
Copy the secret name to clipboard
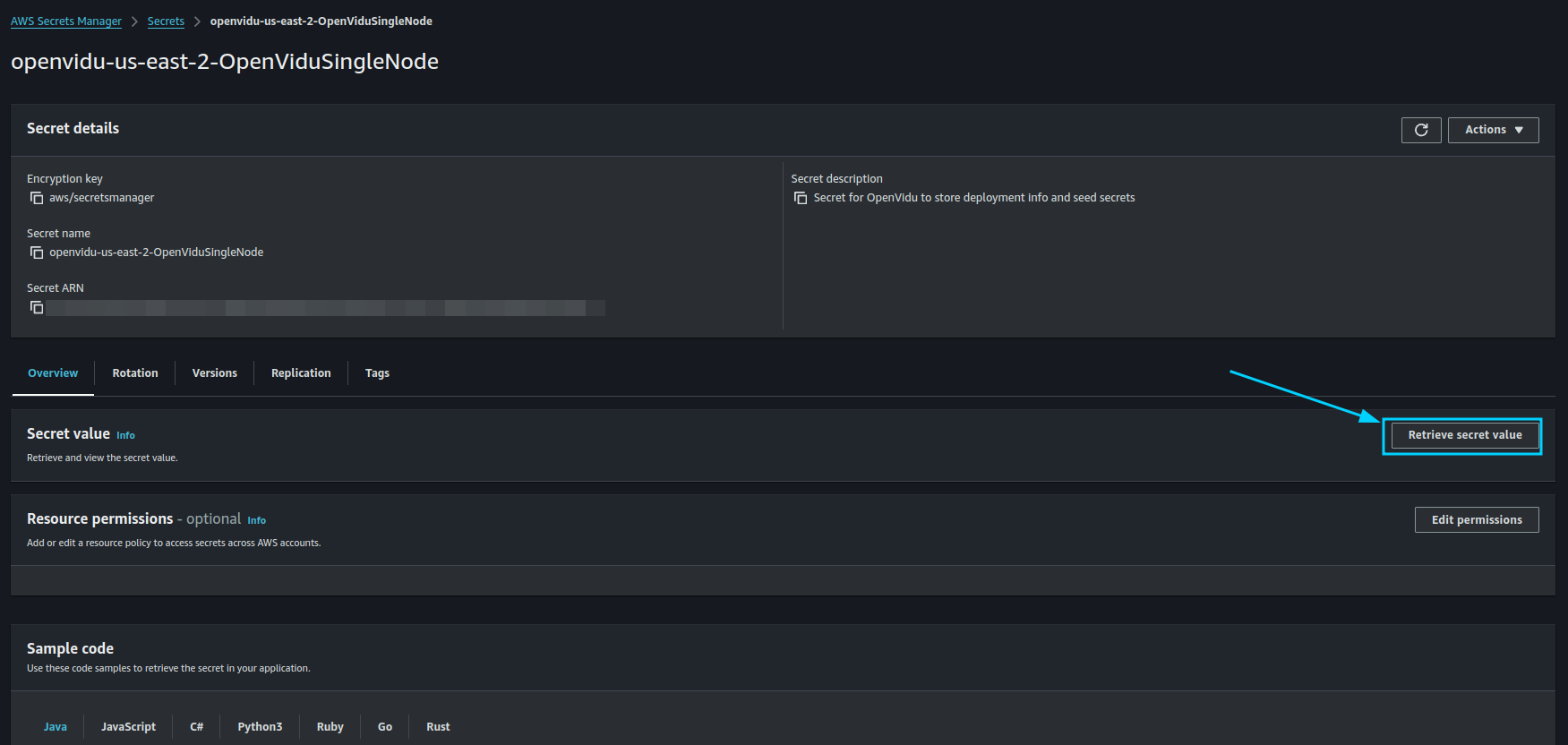(x=37, y=253)
